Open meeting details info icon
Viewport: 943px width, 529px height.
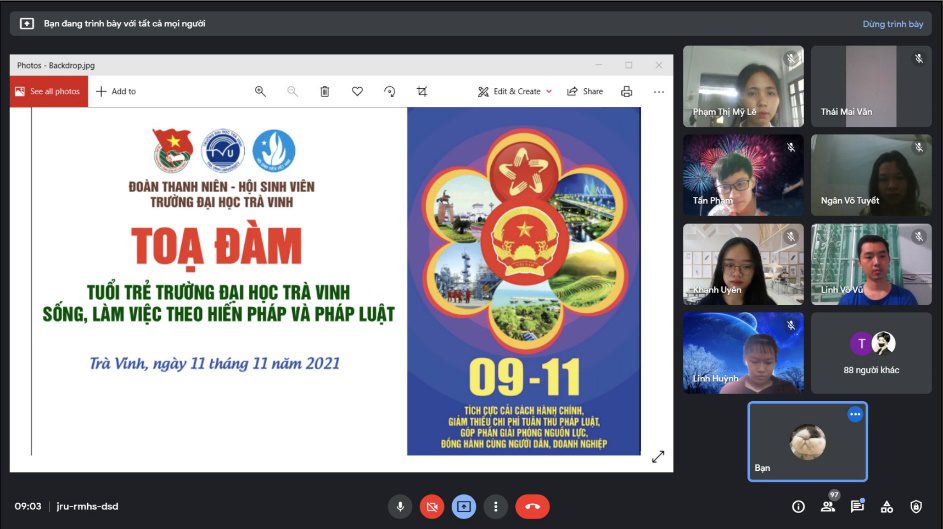point(798,506)
